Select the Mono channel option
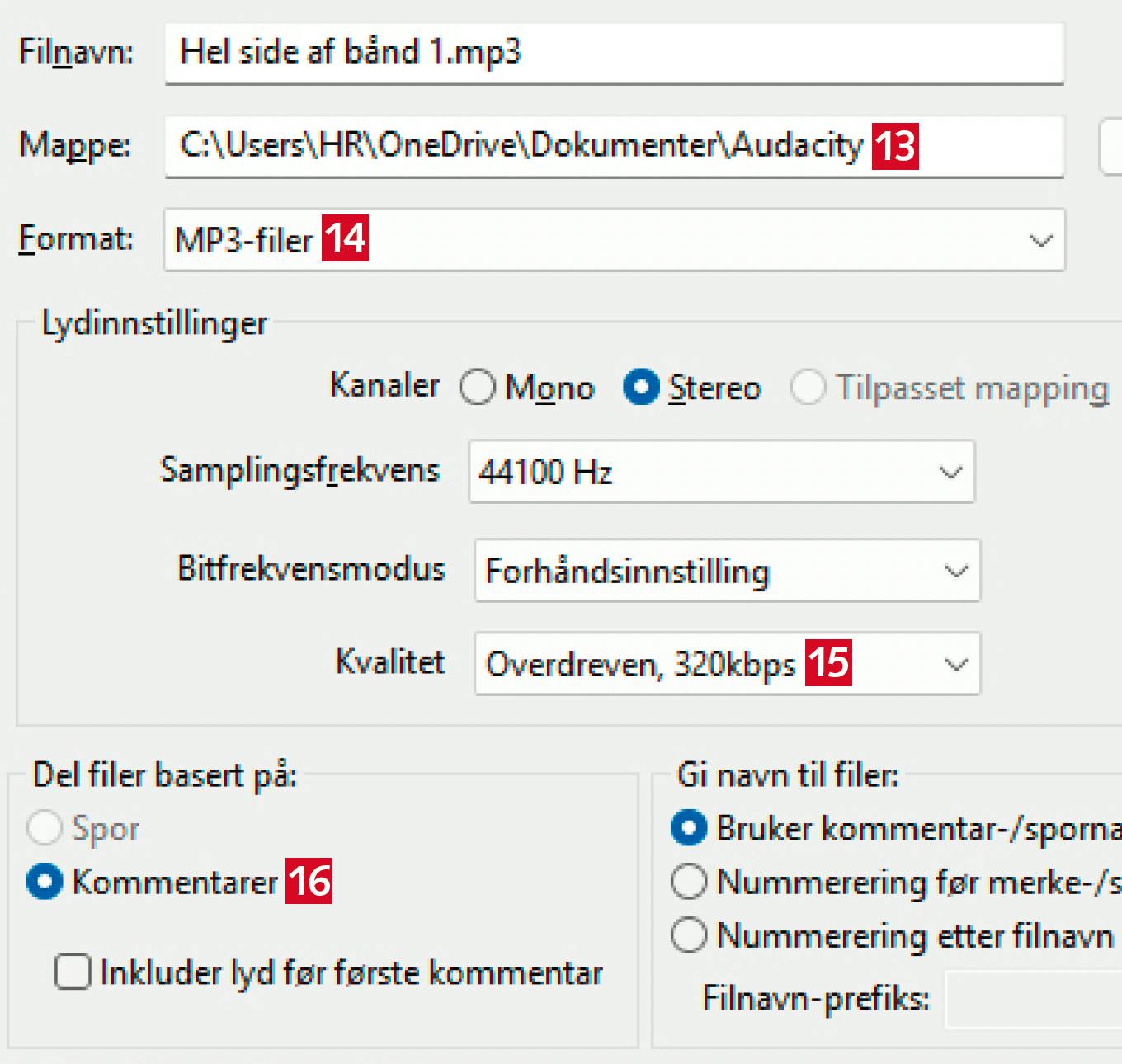The image size is (1122, 1064). (478, 387)
